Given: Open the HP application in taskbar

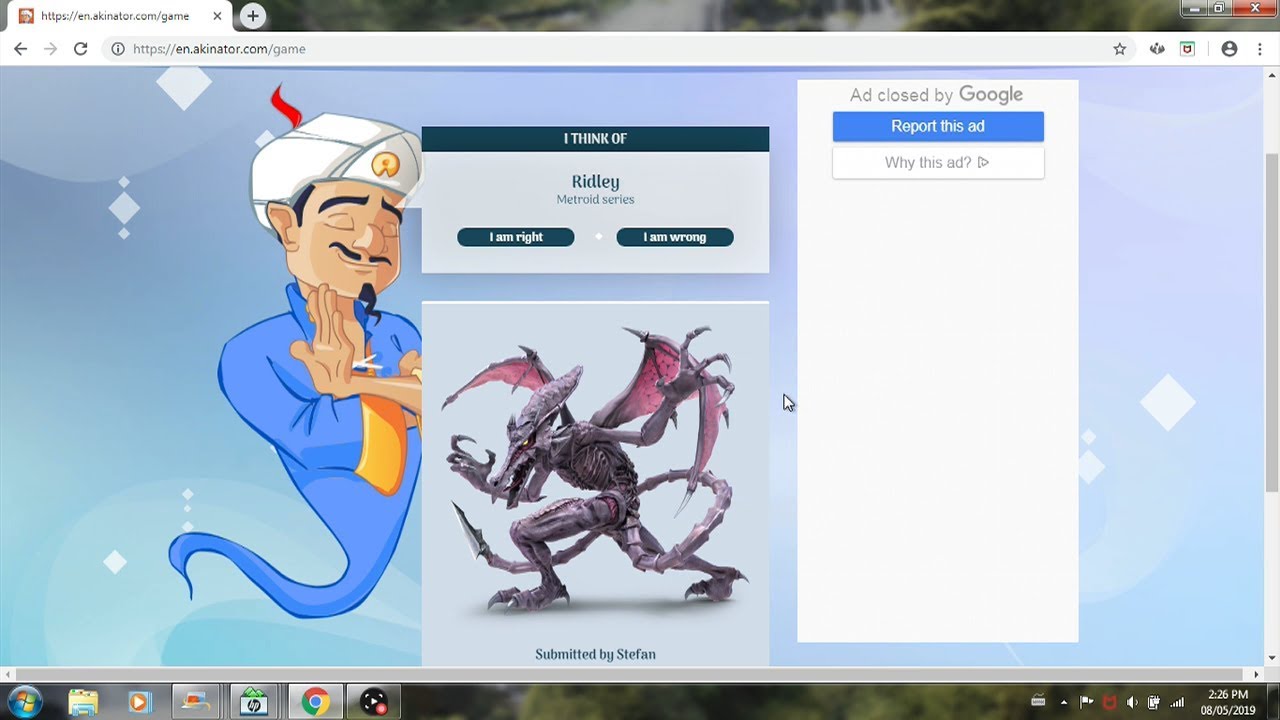Looking at the screenshot, I should tap(254, 702).
